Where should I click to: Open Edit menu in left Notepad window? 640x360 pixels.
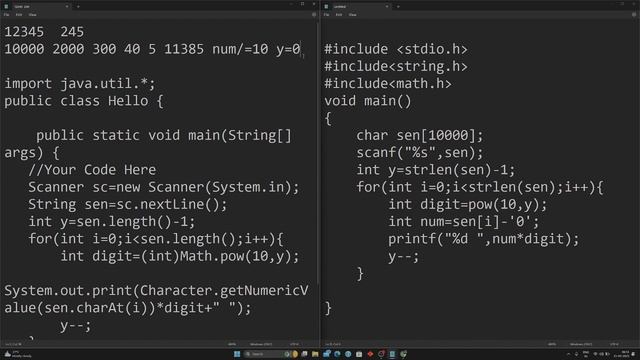pos(19,15)
